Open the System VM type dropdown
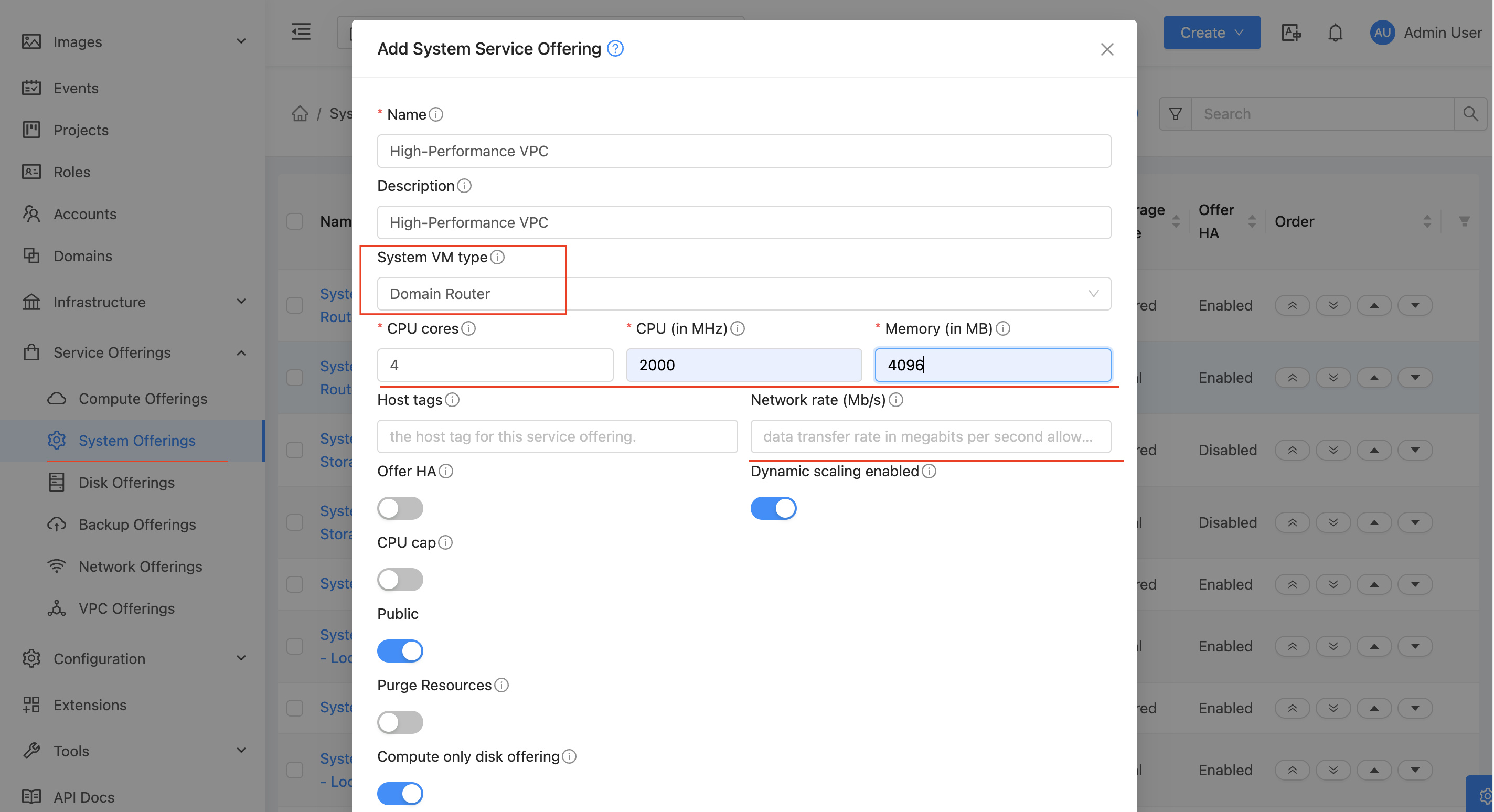1494x812 pixels. point(744,293)
